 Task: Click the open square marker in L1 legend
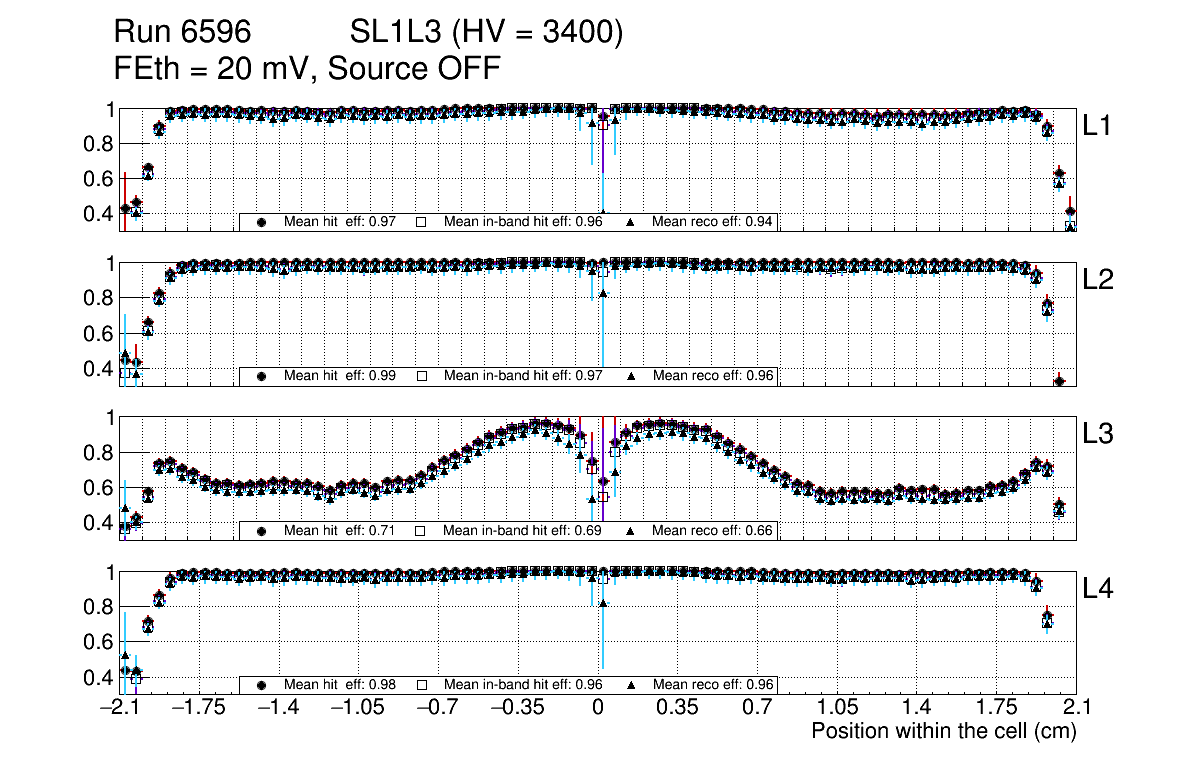(x=421, y=222)
